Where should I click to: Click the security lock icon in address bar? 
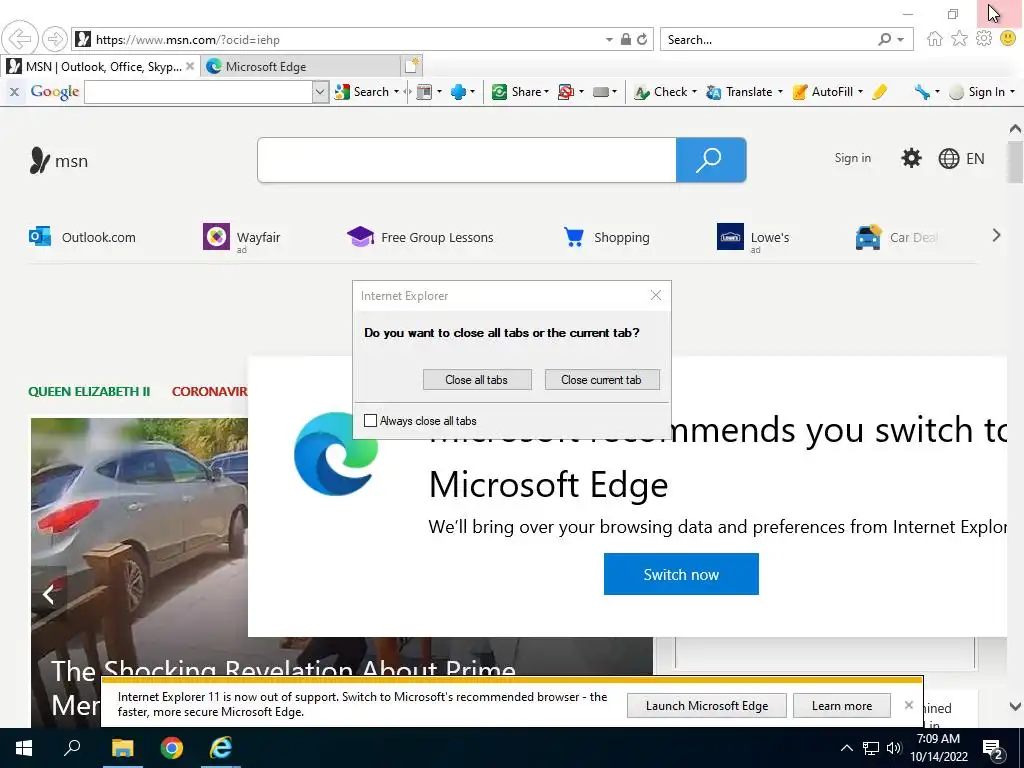pyautogui.click(x=626, y=39)
